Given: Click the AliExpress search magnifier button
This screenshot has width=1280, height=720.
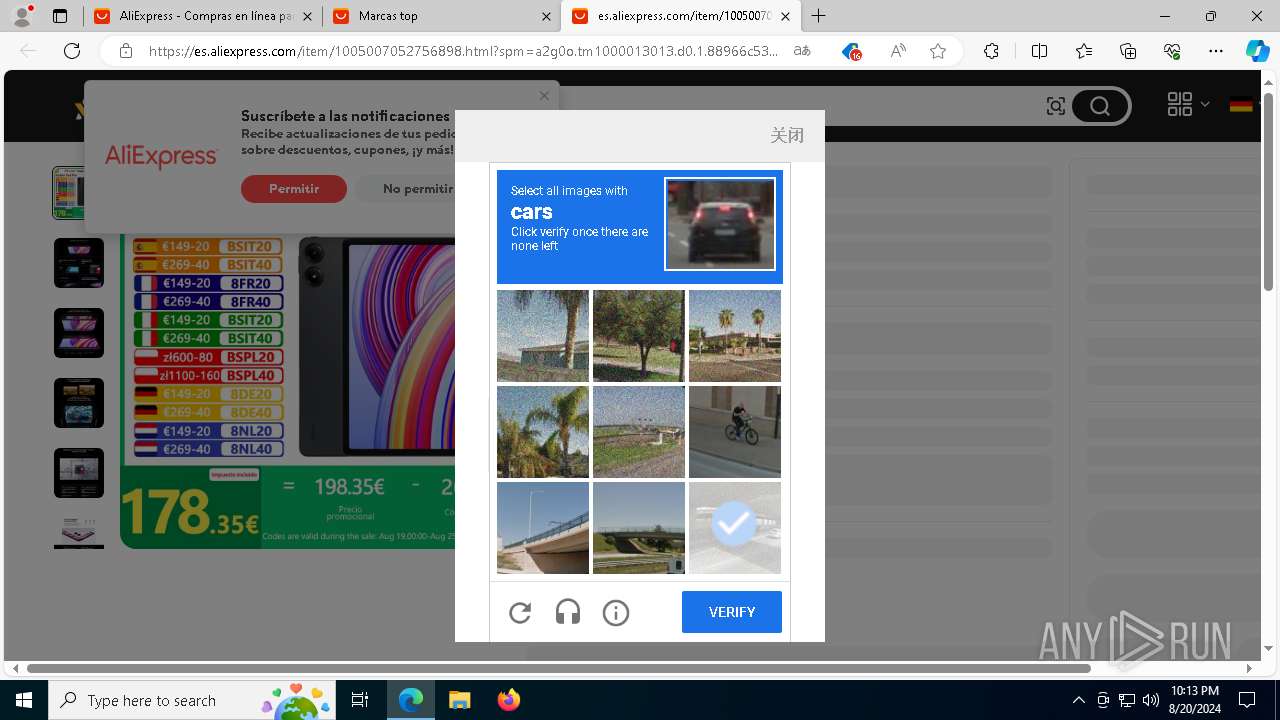Looking at the screenshot, I should (1100, 106).
